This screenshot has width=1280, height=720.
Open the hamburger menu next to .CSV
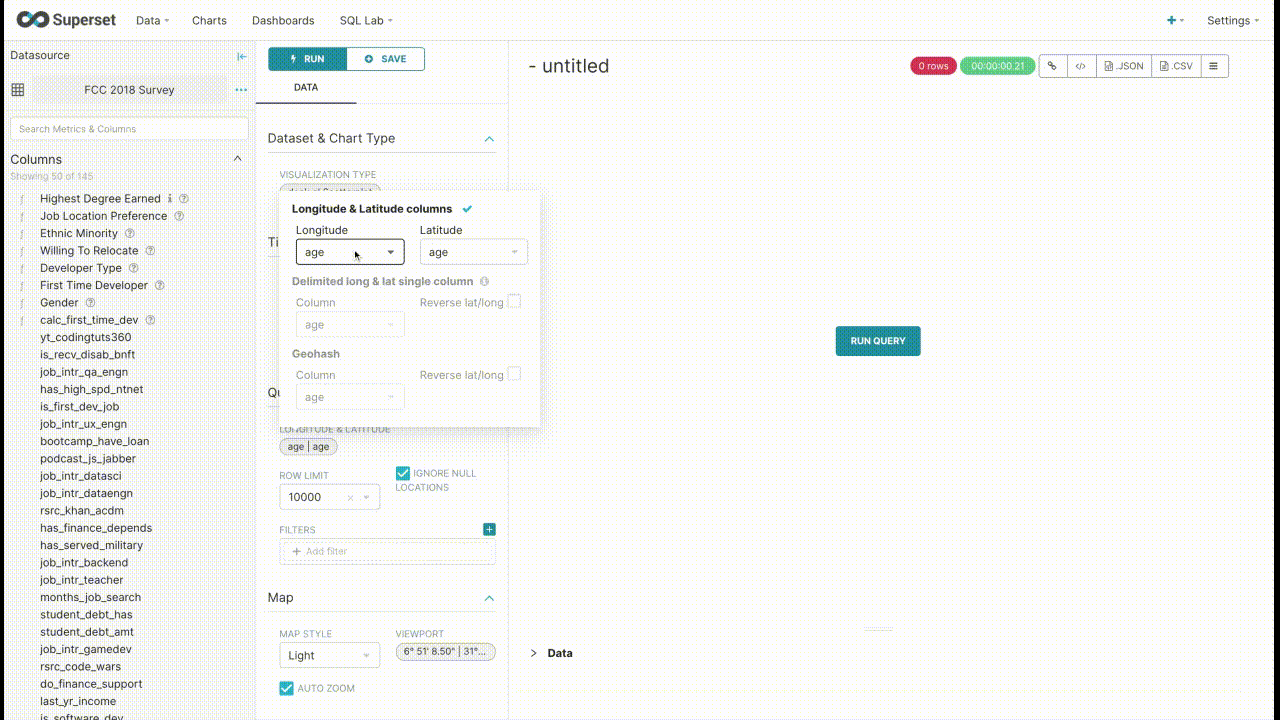(x=1214, y=66)
